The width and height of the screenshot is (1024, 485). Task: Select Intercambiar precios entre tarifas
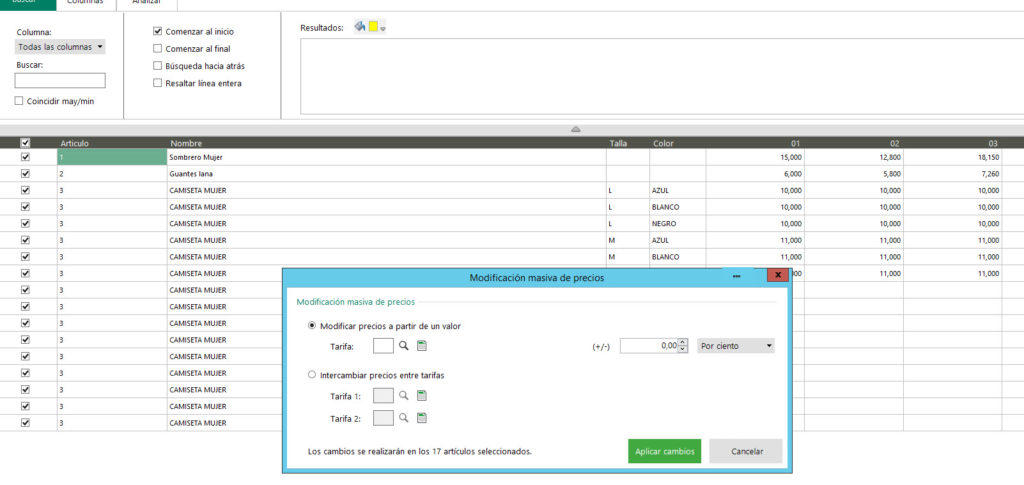(312, 375)
